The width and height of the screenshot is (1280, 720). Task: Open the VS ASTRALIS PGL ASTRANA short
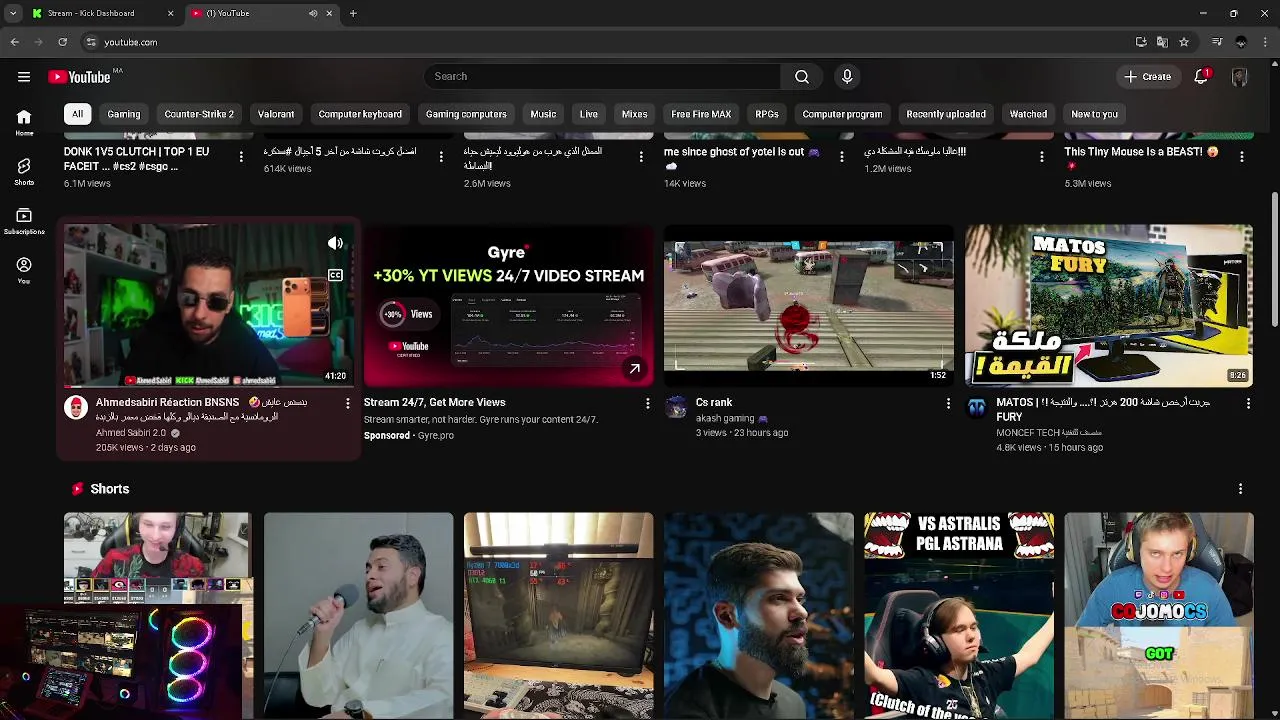point(959,616)
